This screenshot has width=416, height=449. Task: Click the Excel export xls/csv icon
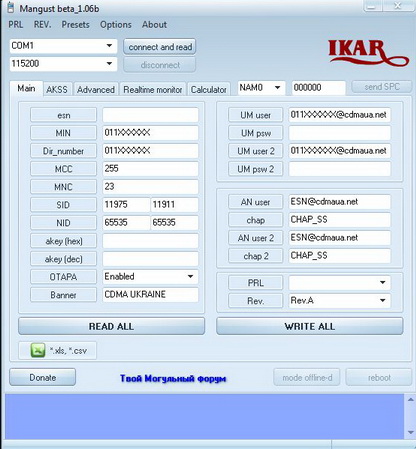(38, 350)
